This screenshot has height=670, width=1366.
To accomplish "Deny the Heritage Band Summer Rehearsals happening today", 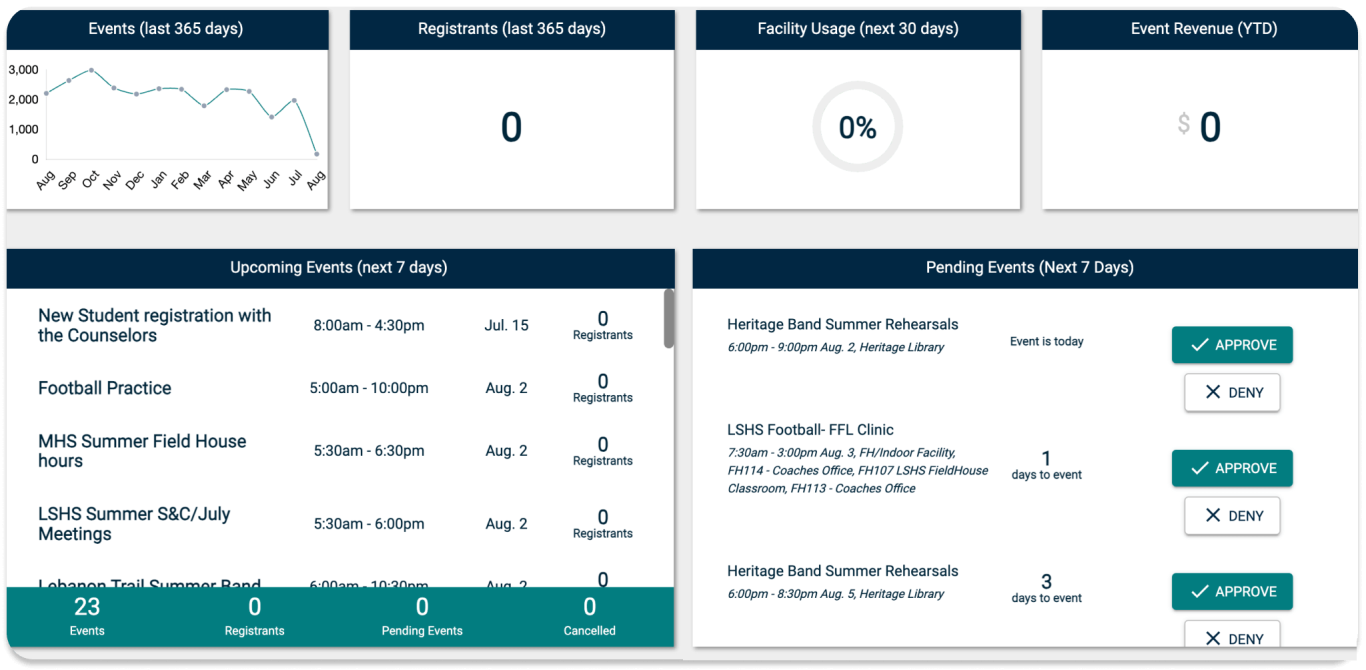I will click(x=1232, y=392).
